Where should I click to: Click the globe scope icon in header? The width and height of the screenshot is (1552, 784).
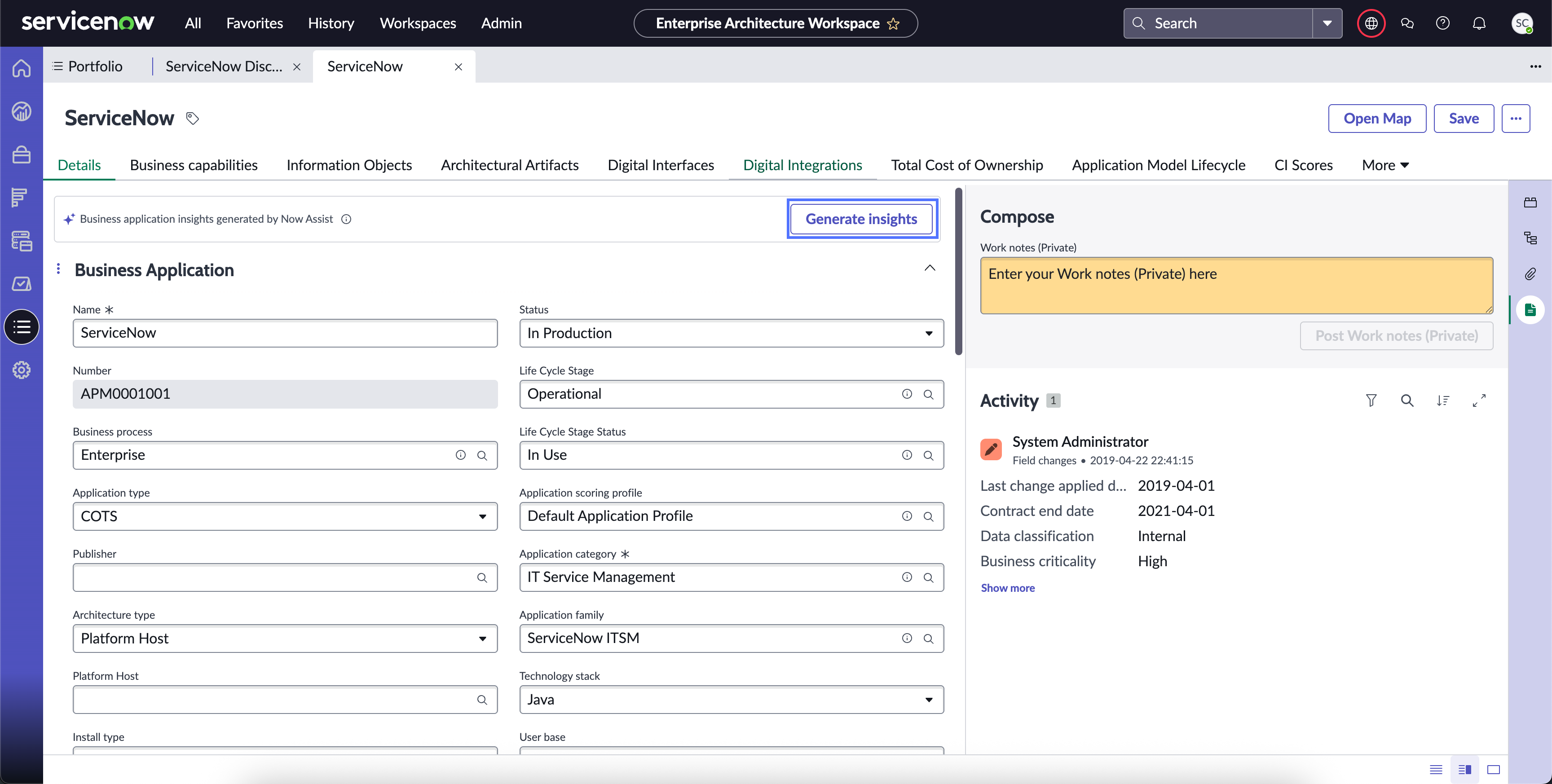point(1371,23)
